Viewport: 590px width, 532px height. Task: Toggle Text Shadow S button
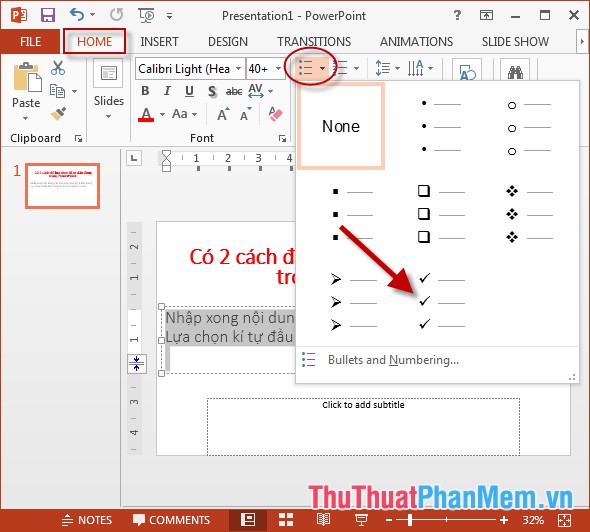click(212, 91)
